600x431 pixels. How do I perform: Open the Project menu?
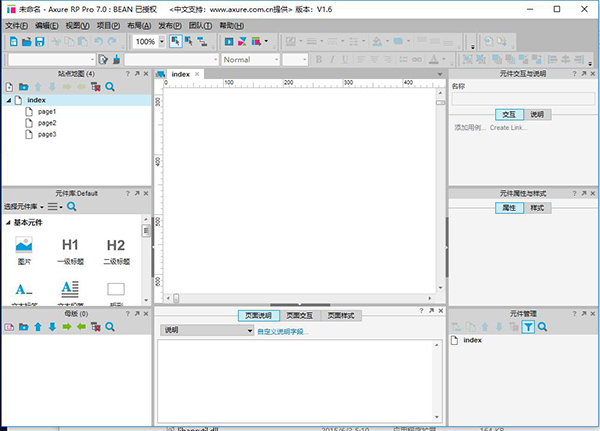pyautogui.click(x=108, y=26)
